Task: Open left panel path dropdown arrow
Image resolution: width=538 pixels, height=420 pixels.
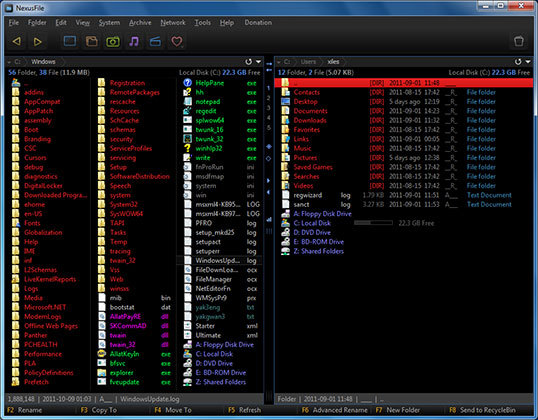Action: pos(259,62)
